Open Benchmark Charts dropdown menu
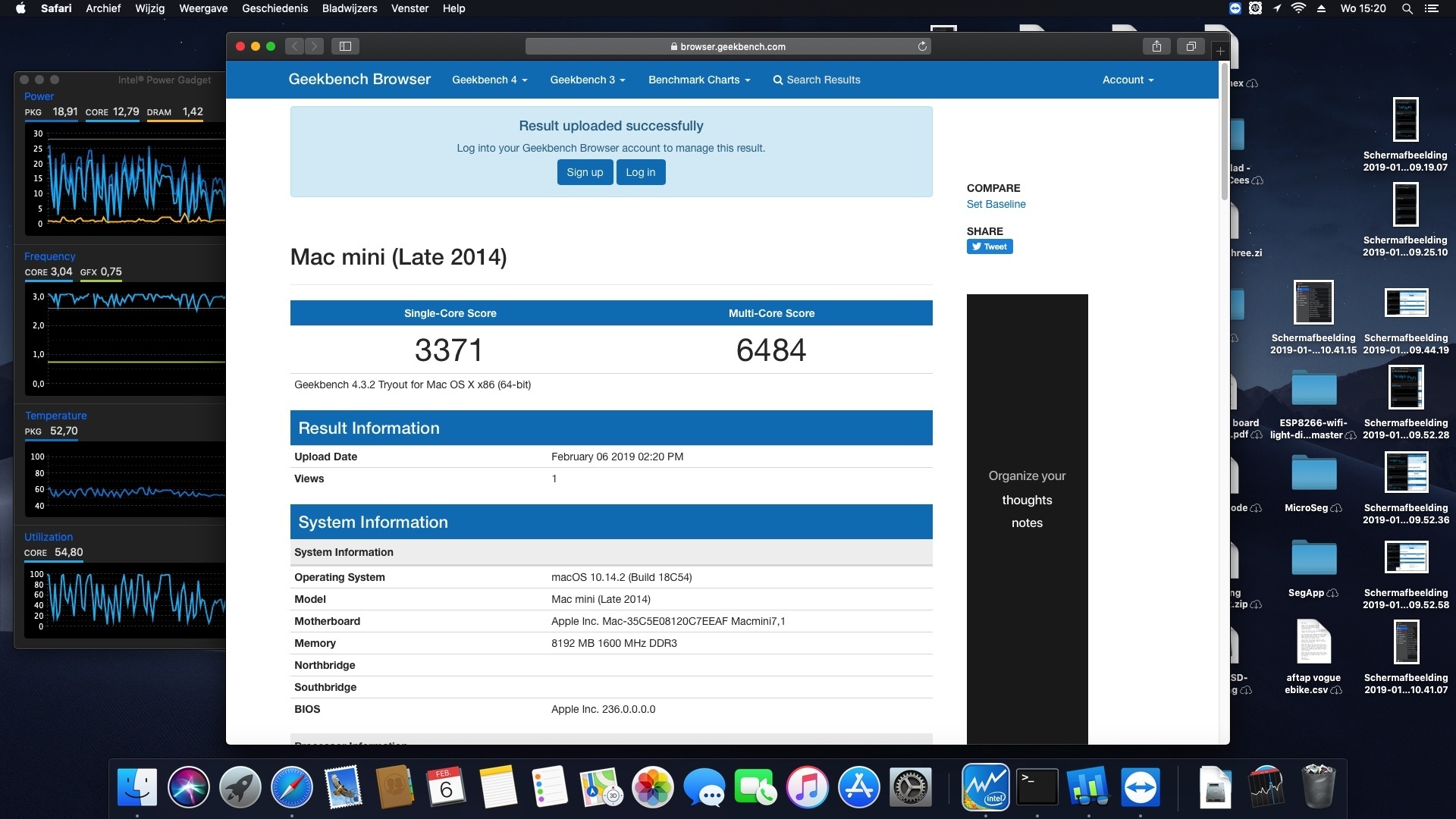 pyautogui.click(x=698, y=80)
